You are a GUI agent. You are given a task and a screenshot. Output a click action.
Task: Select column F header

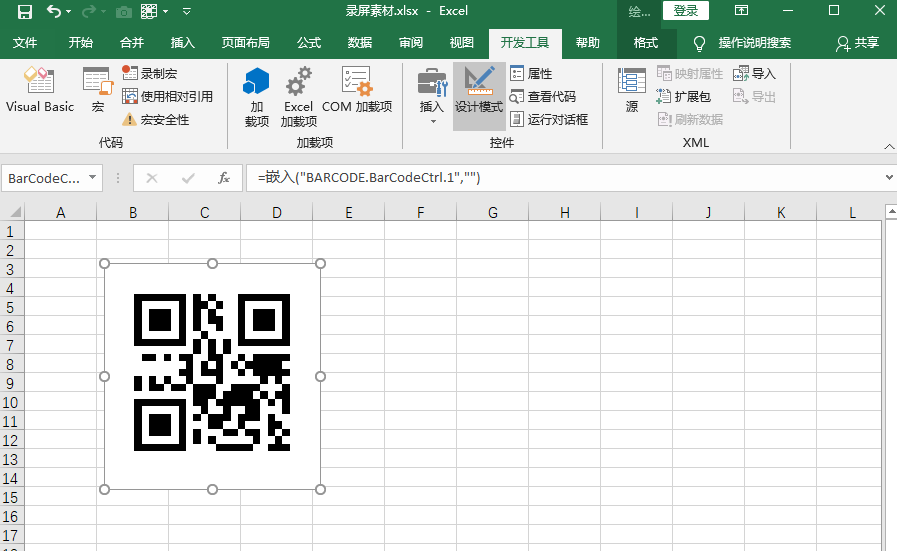420,213
